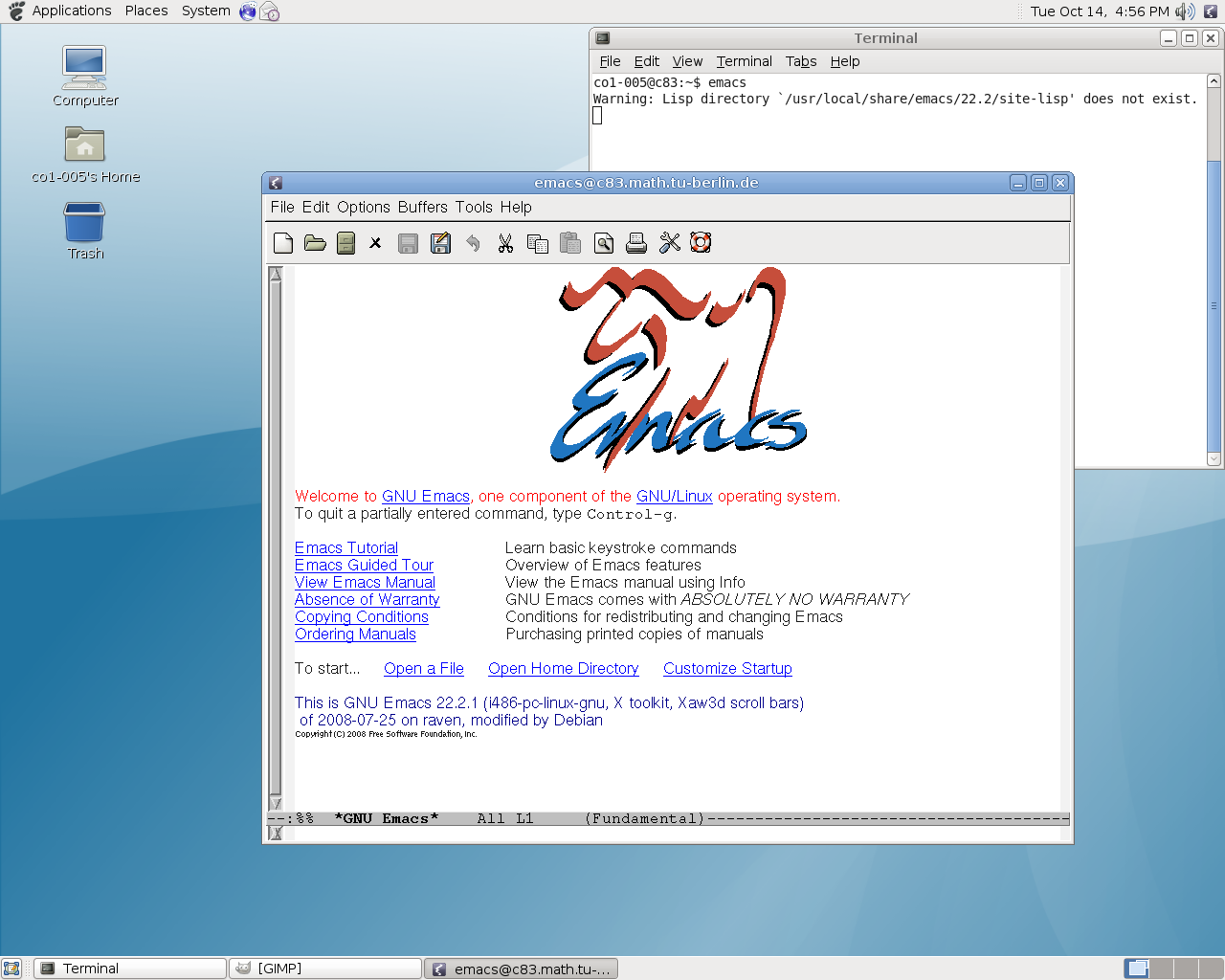Switch to emacs@c83 taskbar button
The image size is (1225, 980).
click(x=521, y=969)
